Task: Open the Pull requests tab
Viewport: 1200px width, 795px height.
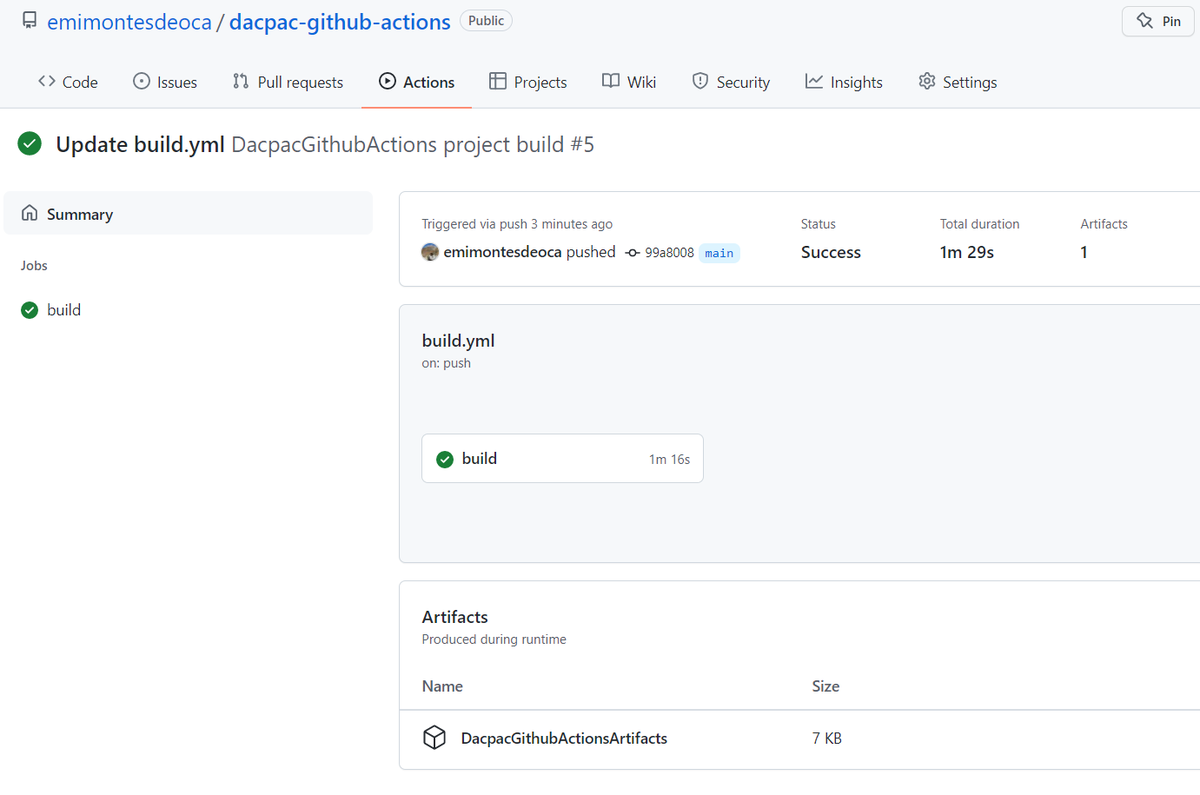Action: (x=288, y=82)
